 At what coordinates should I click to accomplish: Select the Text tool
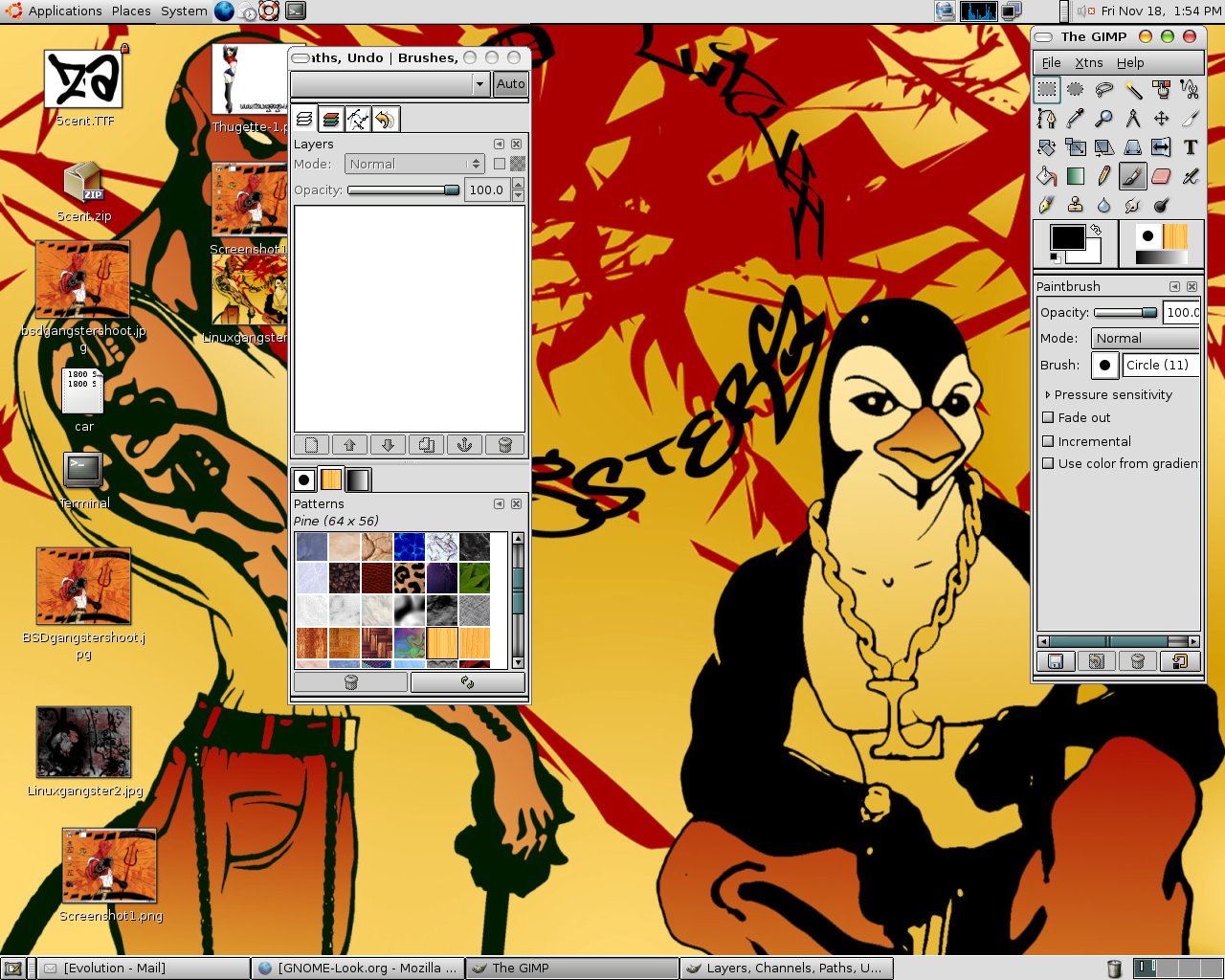pos(1191,147)
